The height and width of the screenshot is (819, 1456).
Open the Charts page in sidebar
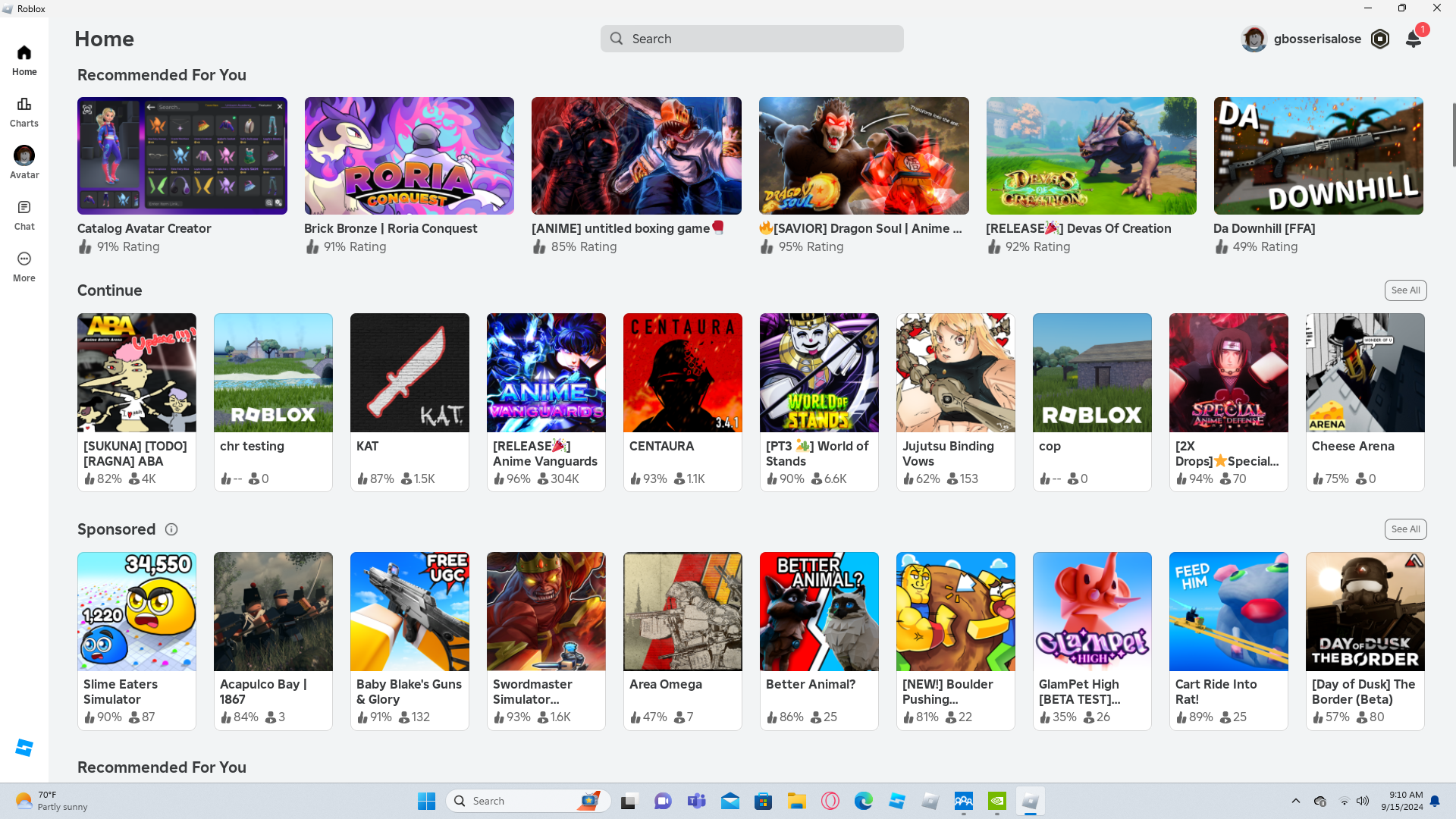point(24,111)
